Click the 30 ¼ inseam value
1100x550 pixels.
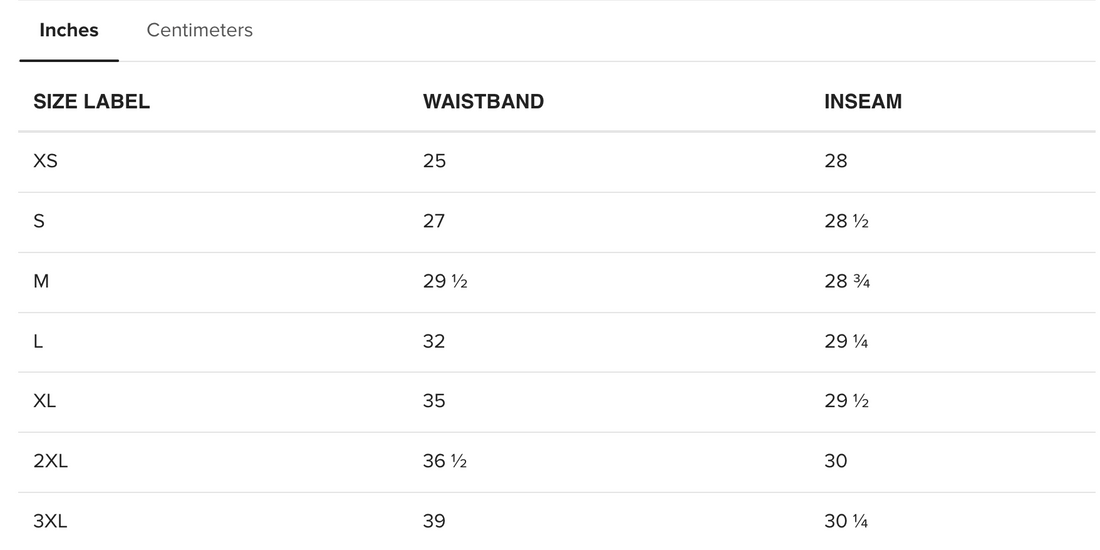tap(846, 521)
